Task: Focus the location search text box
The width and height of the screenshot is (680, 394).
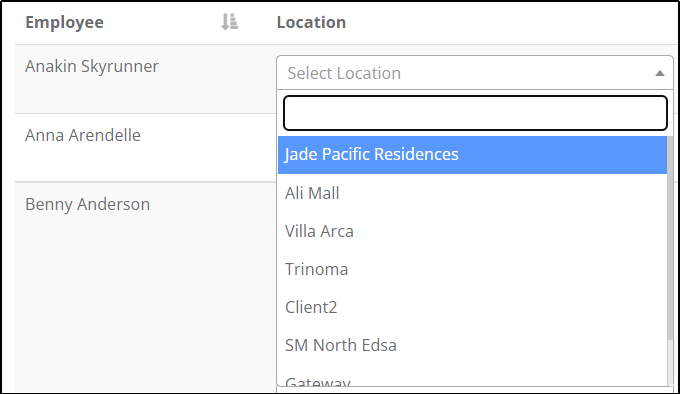Action: (475, 113)
